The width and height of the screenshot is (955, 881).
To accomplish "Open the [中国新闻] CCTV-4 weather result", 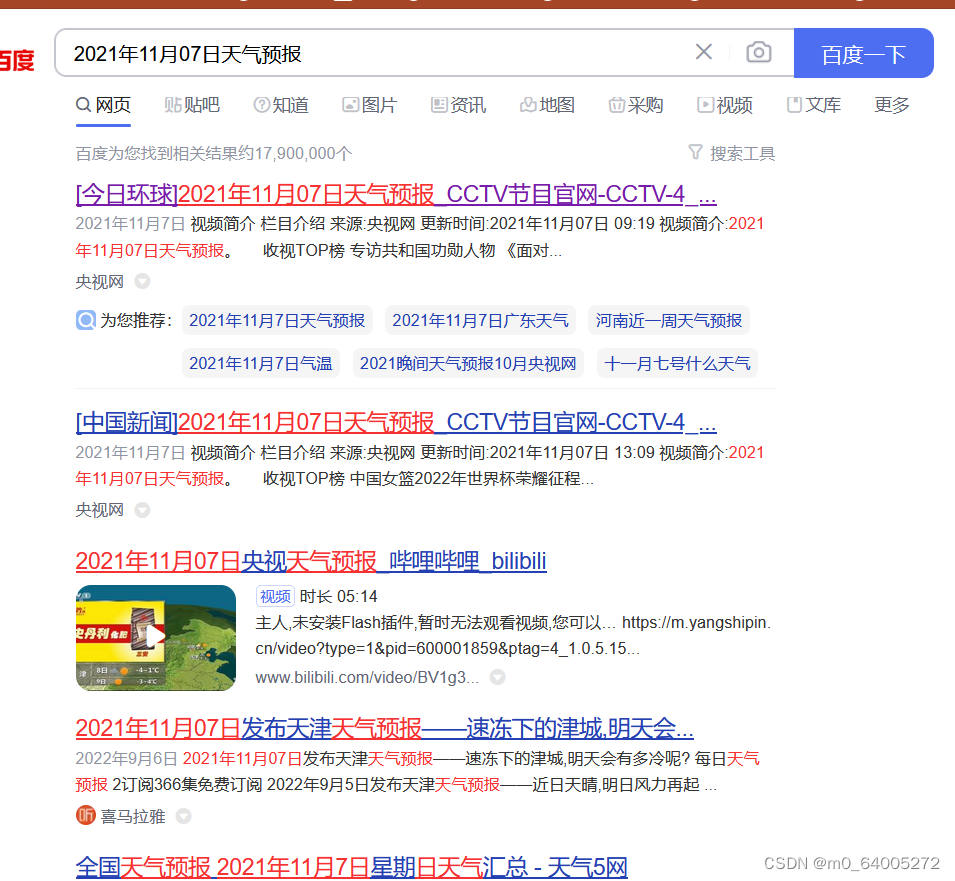I will pos(396,423).
